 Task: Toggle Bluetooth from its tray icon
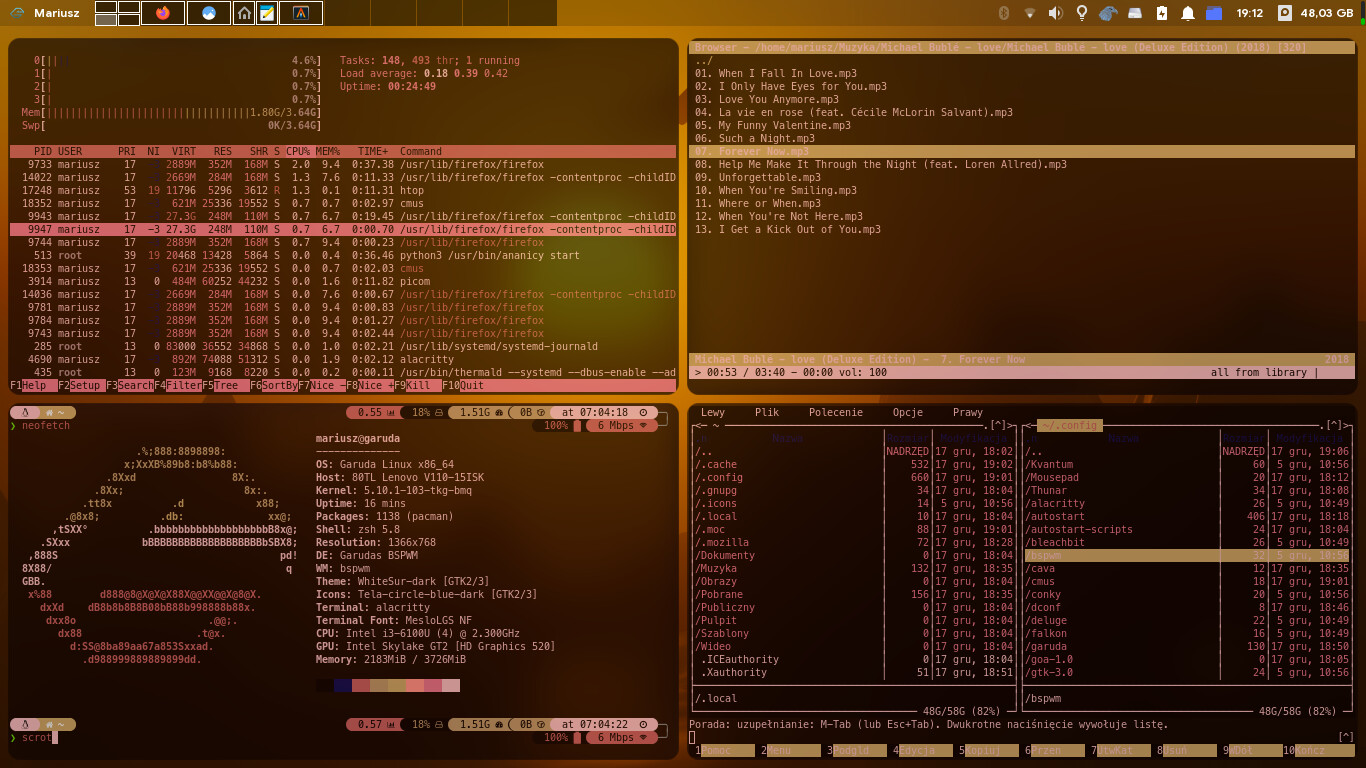(1003, 13)
